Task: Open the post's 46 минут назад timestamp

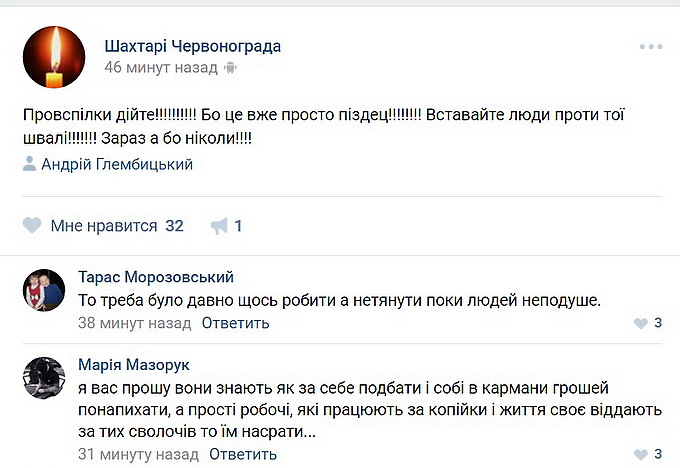Action: (160, 68)
